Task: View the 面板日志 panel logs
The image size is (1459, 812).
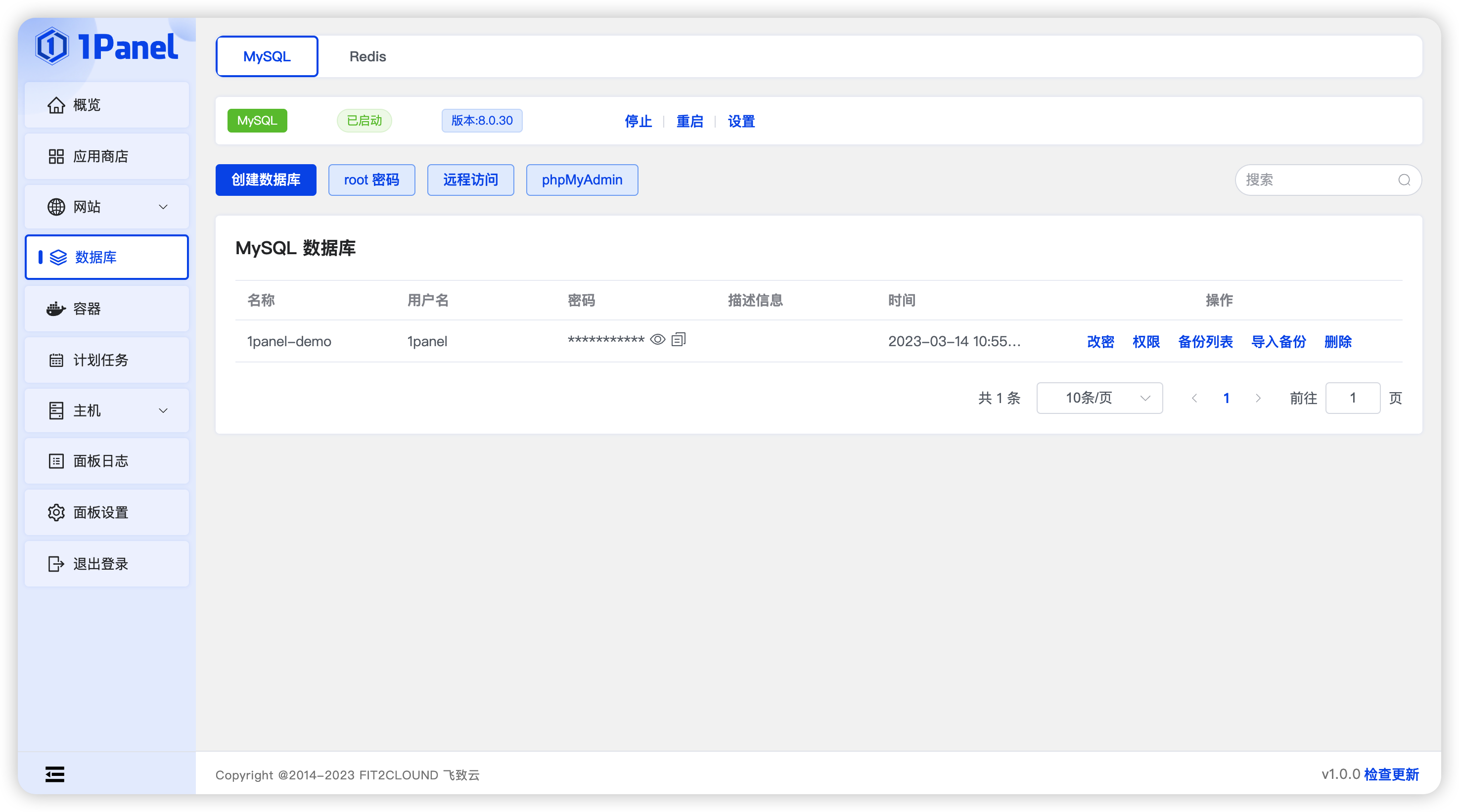Action: (x=100, y=461)
